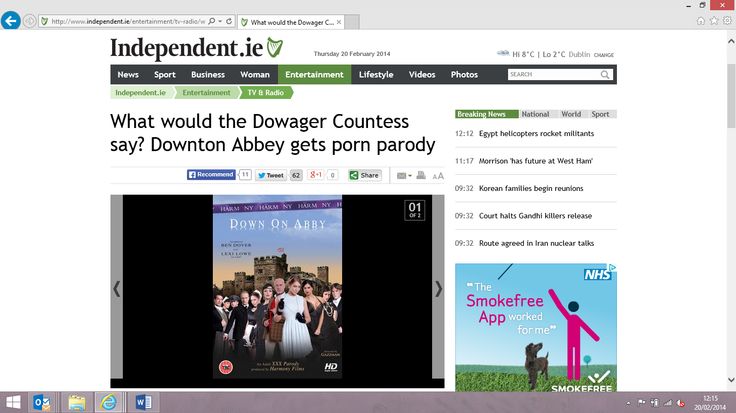This screenshot has width=736, height=413.
Task: Click the search magnifier in address bar
Action: click(x=212, y=21)
